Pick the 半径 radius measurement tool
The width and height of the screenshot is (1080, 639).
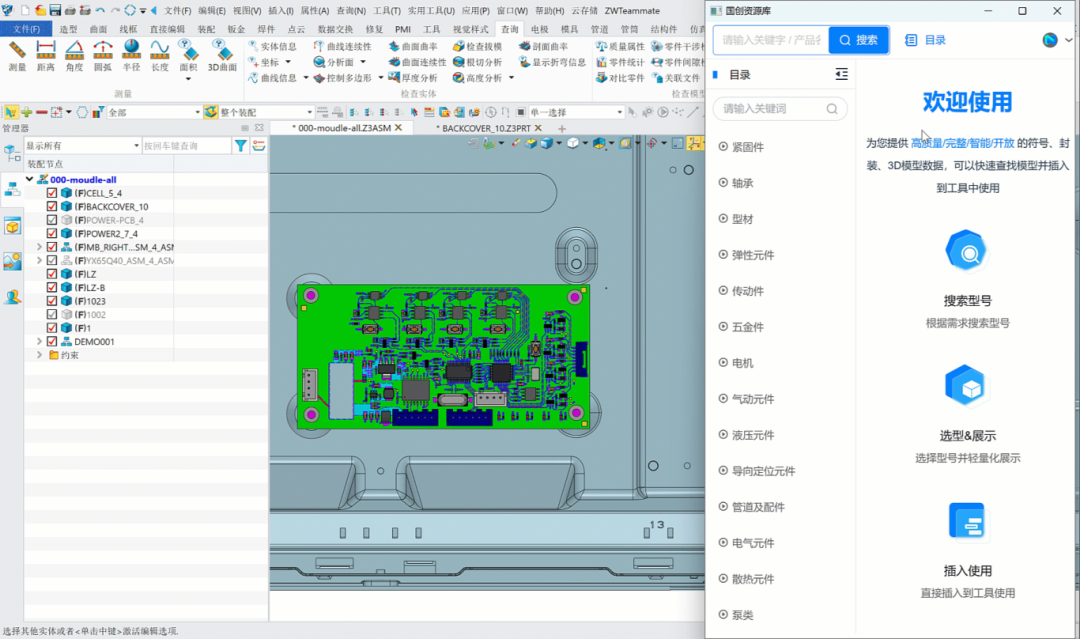(x=131, y=56)
